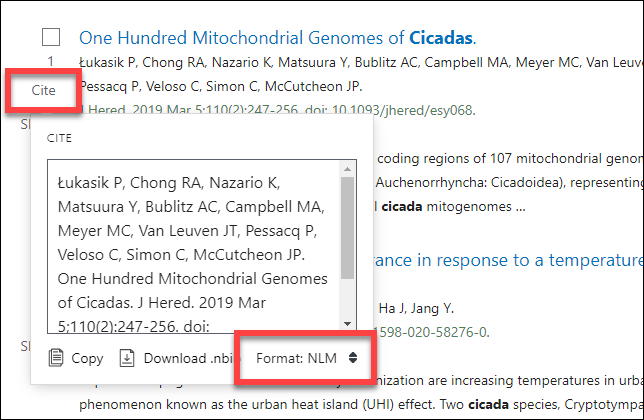The height and width of the screenshot is (420, 644).
Task: Click inside the citation text box
Action: [x=193, y=246]
